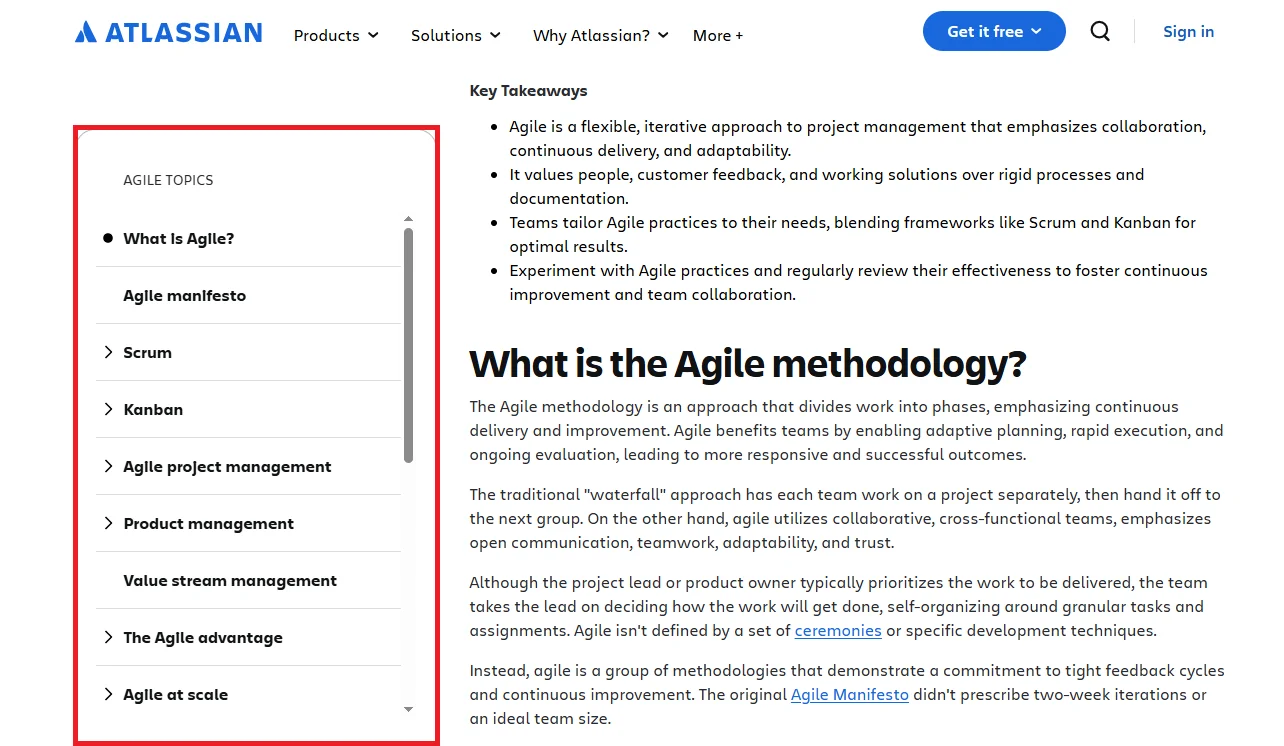Open the search magnifier icon
Image resolution: width=1284 pixels, height=746 pixels.
point(1100,31)
